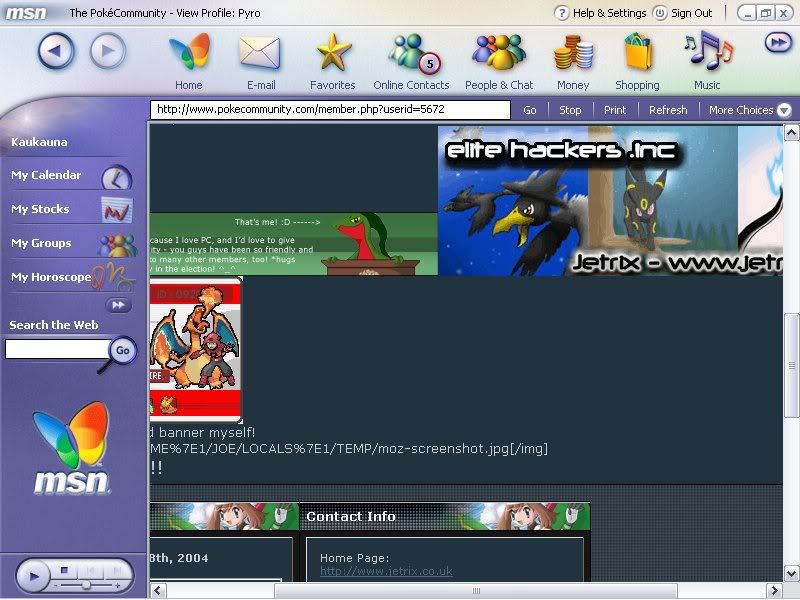Show more toolbar buttons with double arrow
The width and height of the screenshot is (800, 600).
pos(778,43)
